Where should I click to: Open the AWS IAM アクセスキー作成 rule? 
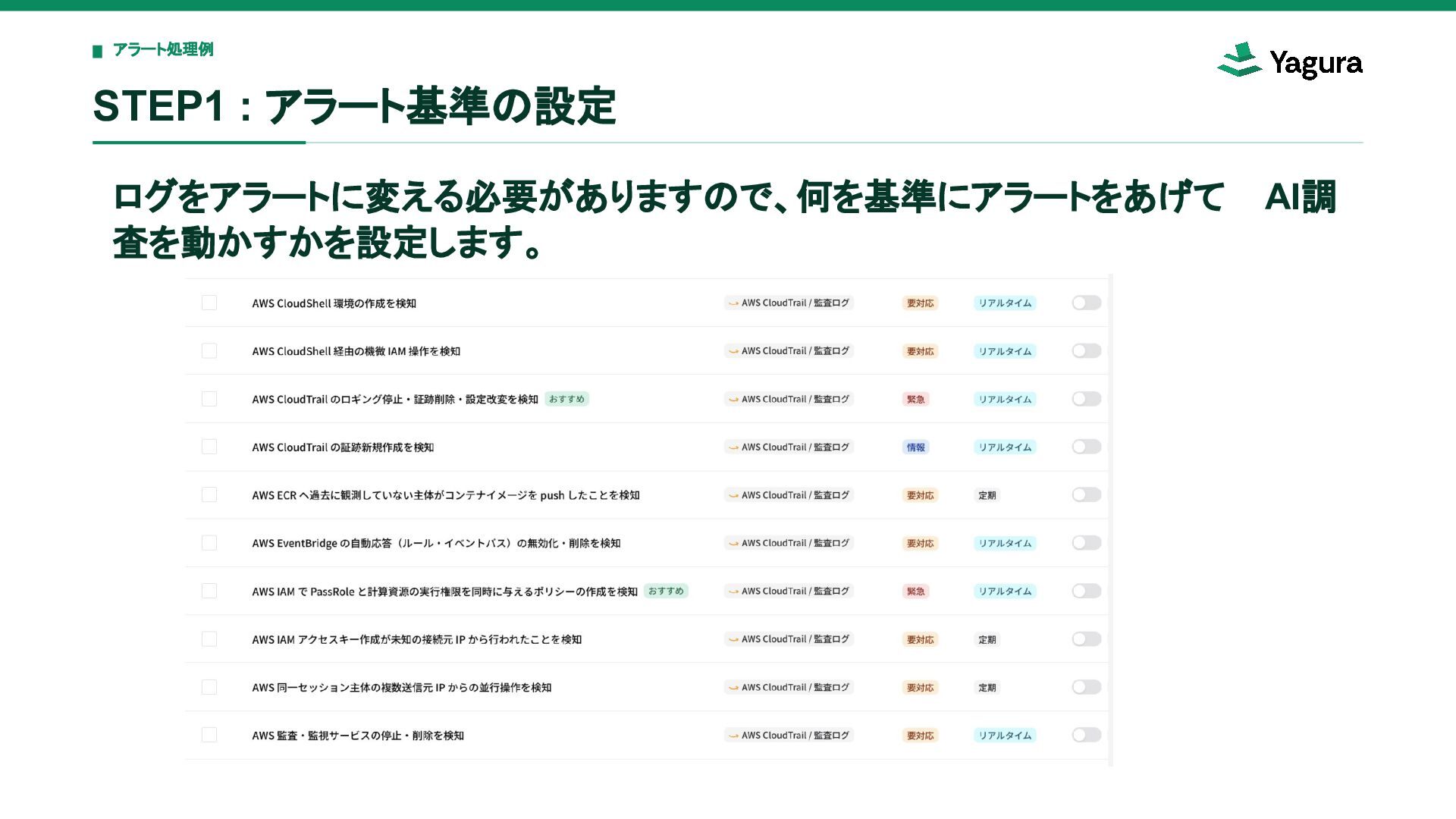pyautogui.click(x=417, y=640)
